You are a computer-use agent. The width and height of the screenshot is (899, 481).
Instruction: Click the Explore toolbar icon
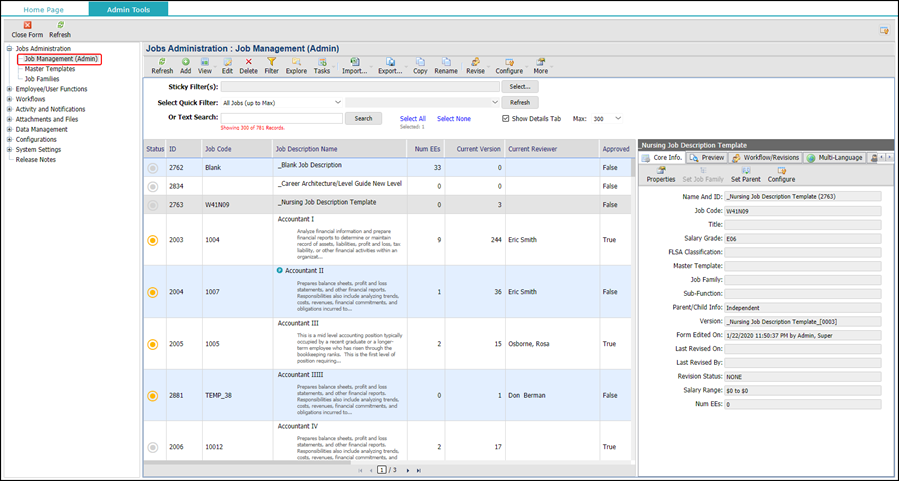pyautogui.click(x=296, y=62)
